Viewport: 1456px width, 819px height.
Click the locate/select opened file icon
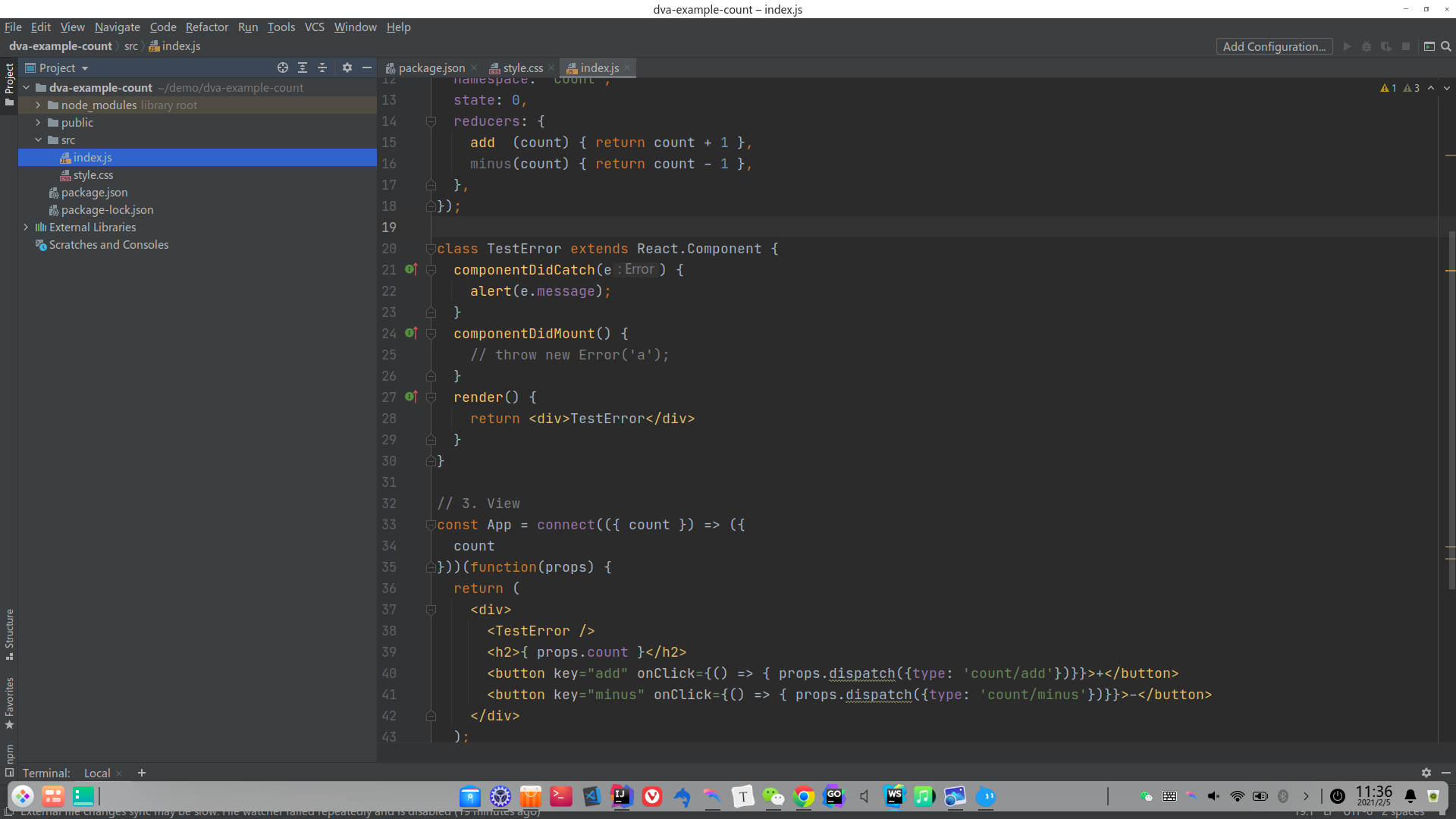point(283,67)
